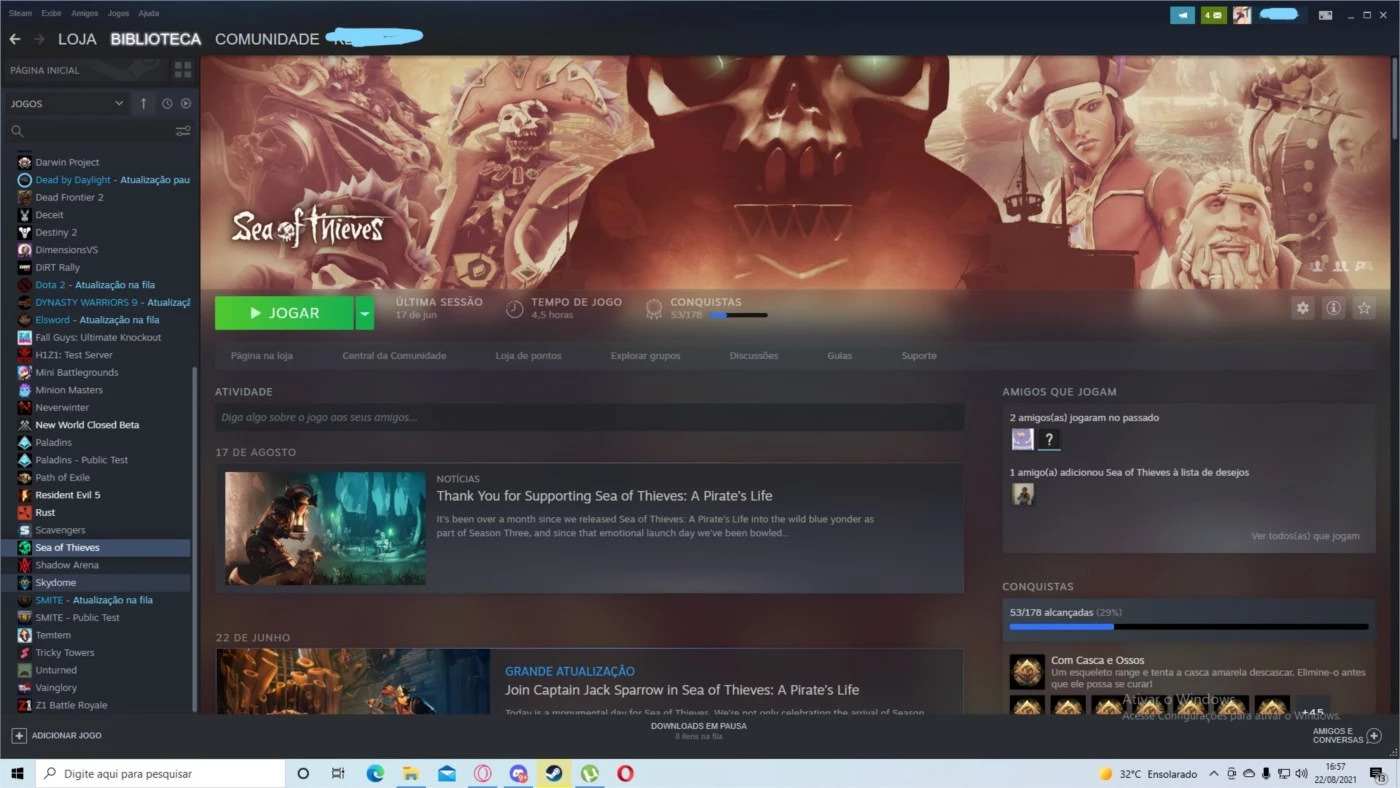The width and height of the screenshot is (1400, 788).
Task: Go forward with the right arrow
Action: (39, 39)
